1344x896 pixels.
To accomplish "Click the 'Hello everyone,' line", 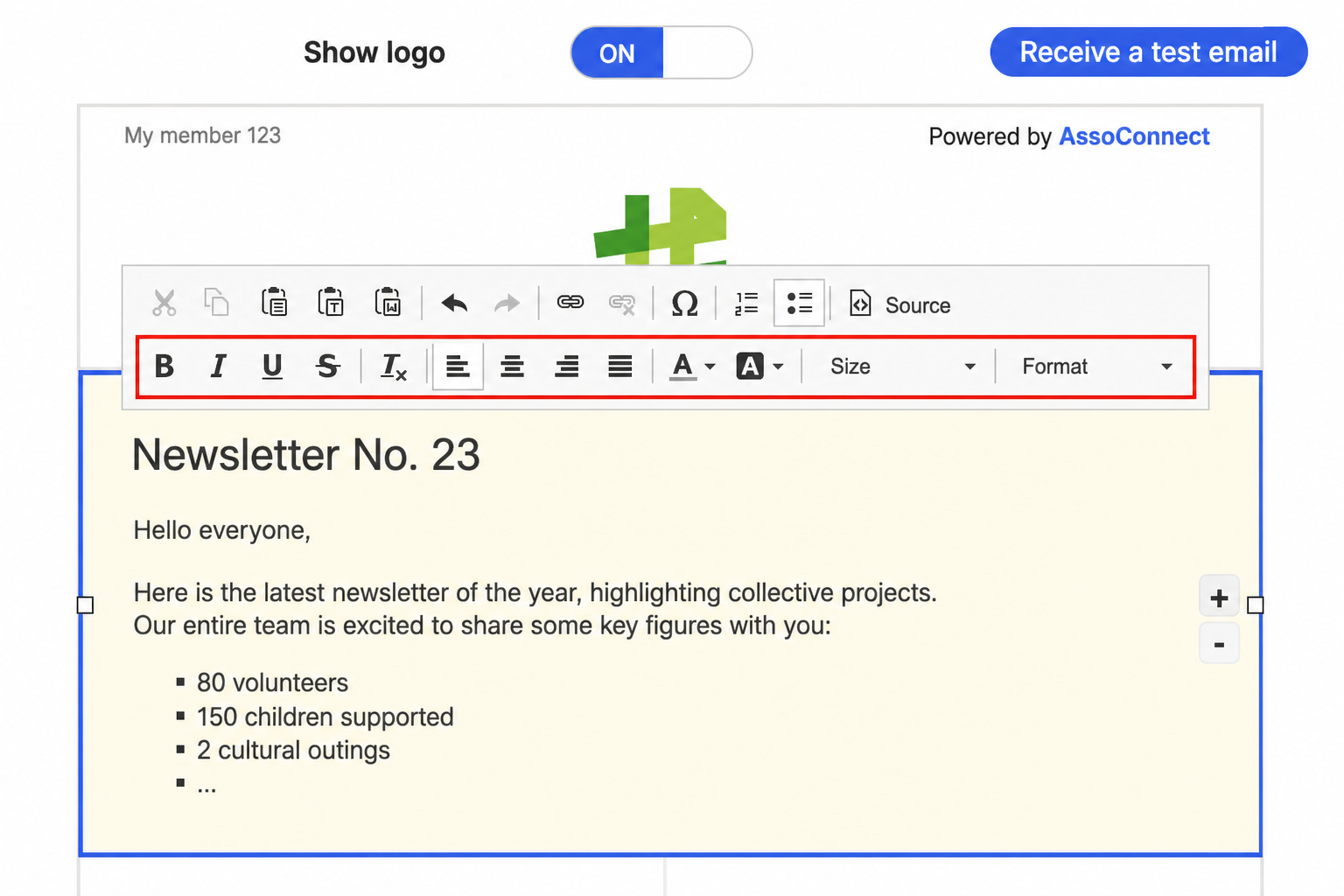I will coord(222,530).
